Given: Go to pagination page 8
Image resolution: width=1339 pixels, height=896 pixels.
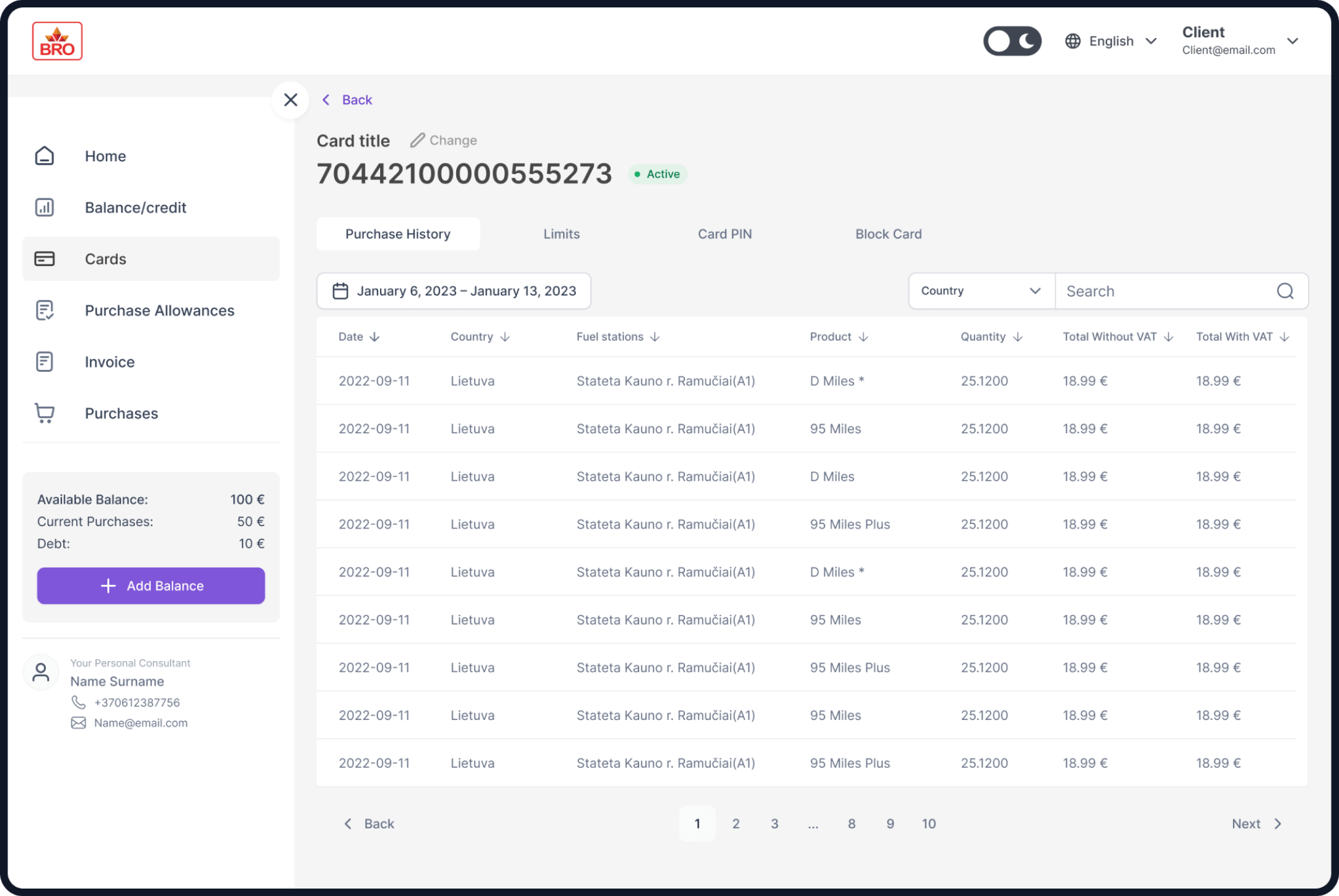Looking at the screenshot, I should point(852,824).
